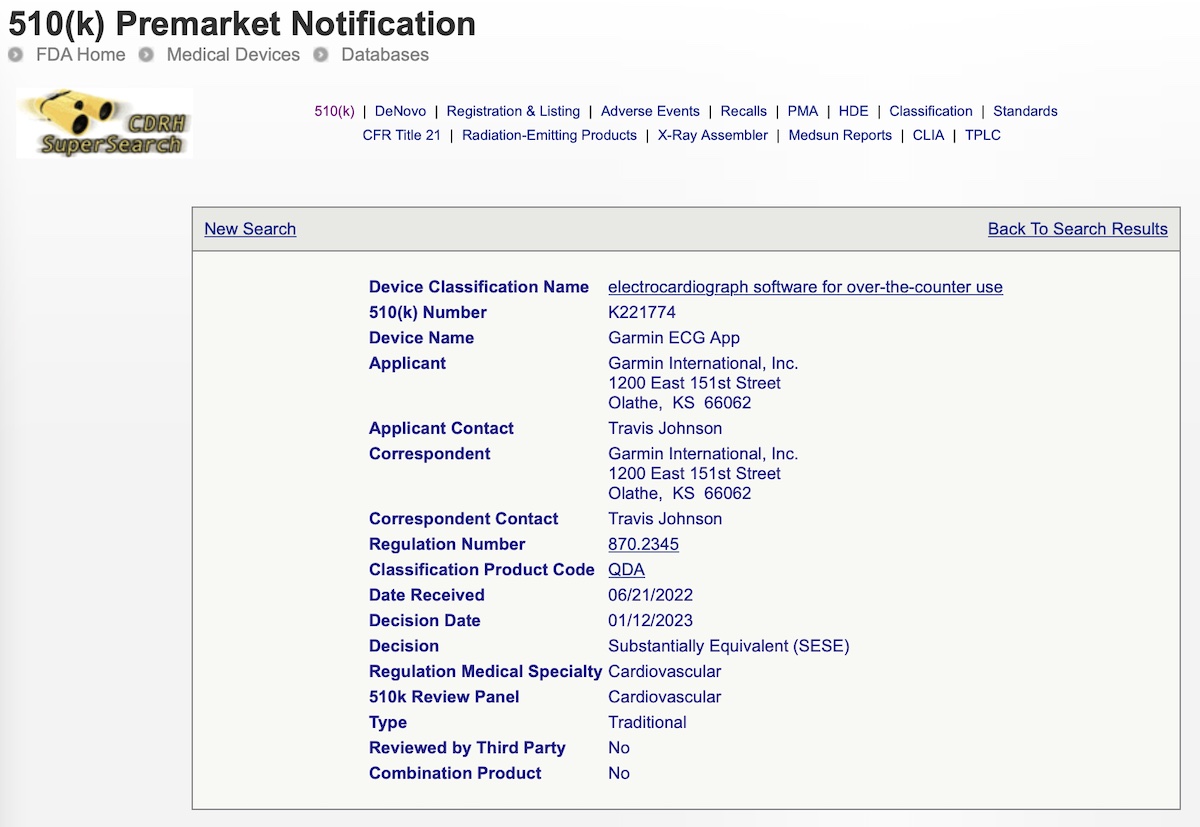The width and height of the screenshot is (1200, 827).
Task: Open the FDA Home breadcrumb link
Action: [x=80, y=55]
